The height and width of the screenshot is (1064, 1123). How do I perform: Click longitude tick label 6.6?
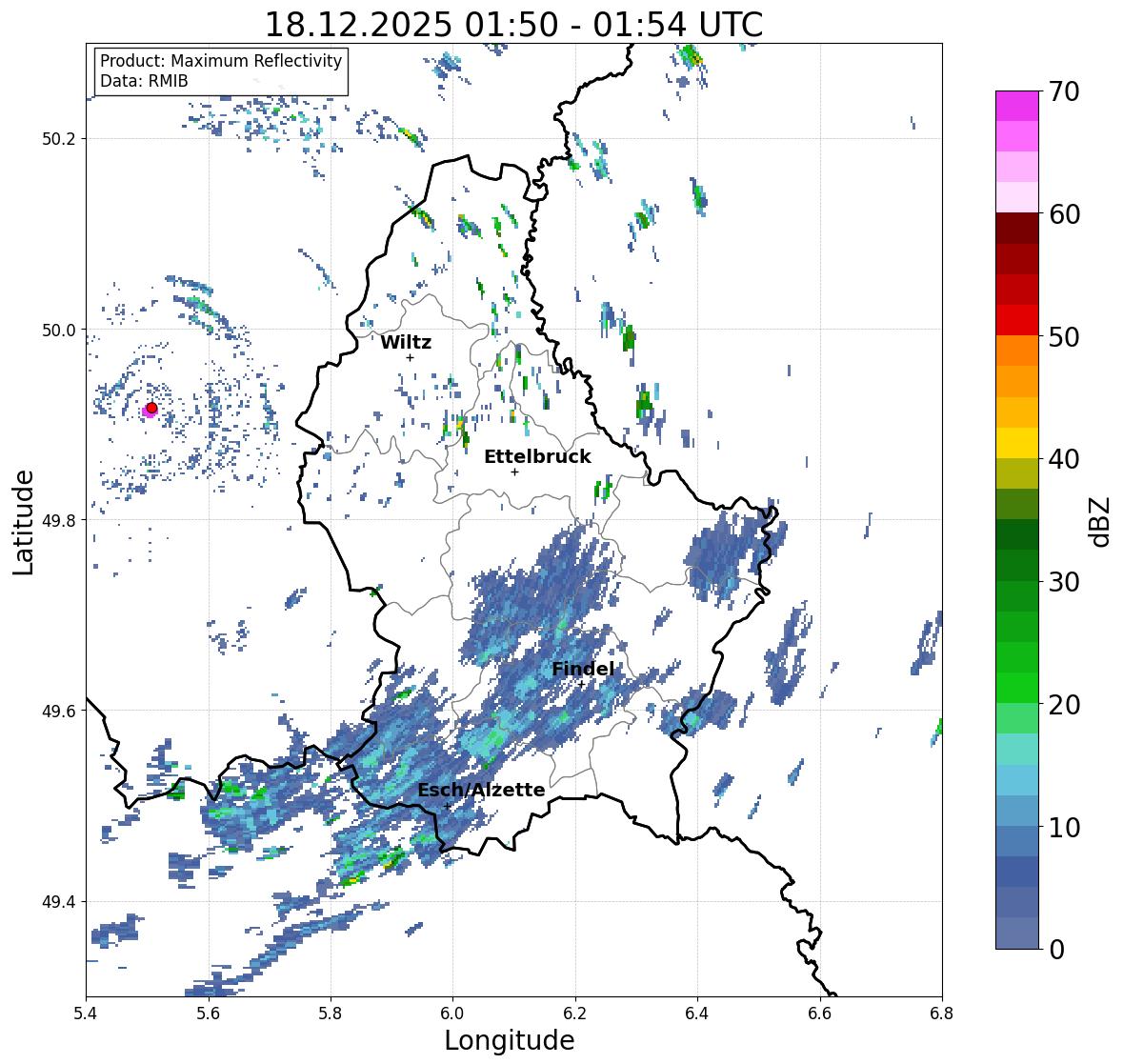click(x=820, y=1013)
